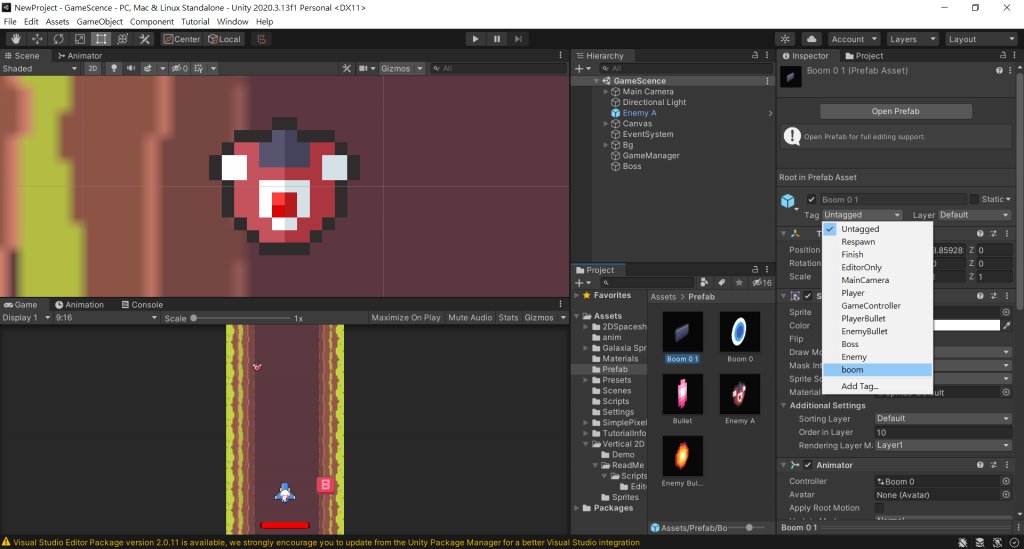Click the Pause button
Image resolution: width=1024 pixels, height=549 pixels.
[497, 39]
